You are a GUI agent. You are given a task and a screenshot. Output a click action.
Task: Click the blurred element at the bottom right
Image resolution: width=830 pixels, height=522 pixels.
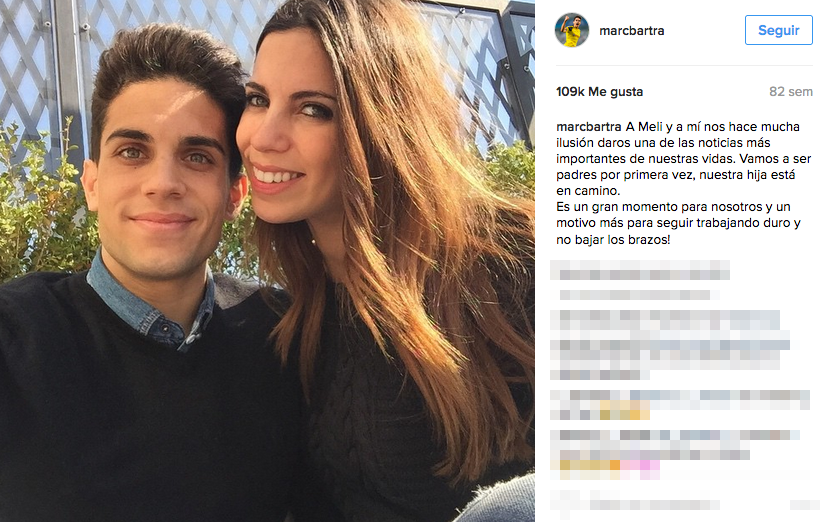805,505
